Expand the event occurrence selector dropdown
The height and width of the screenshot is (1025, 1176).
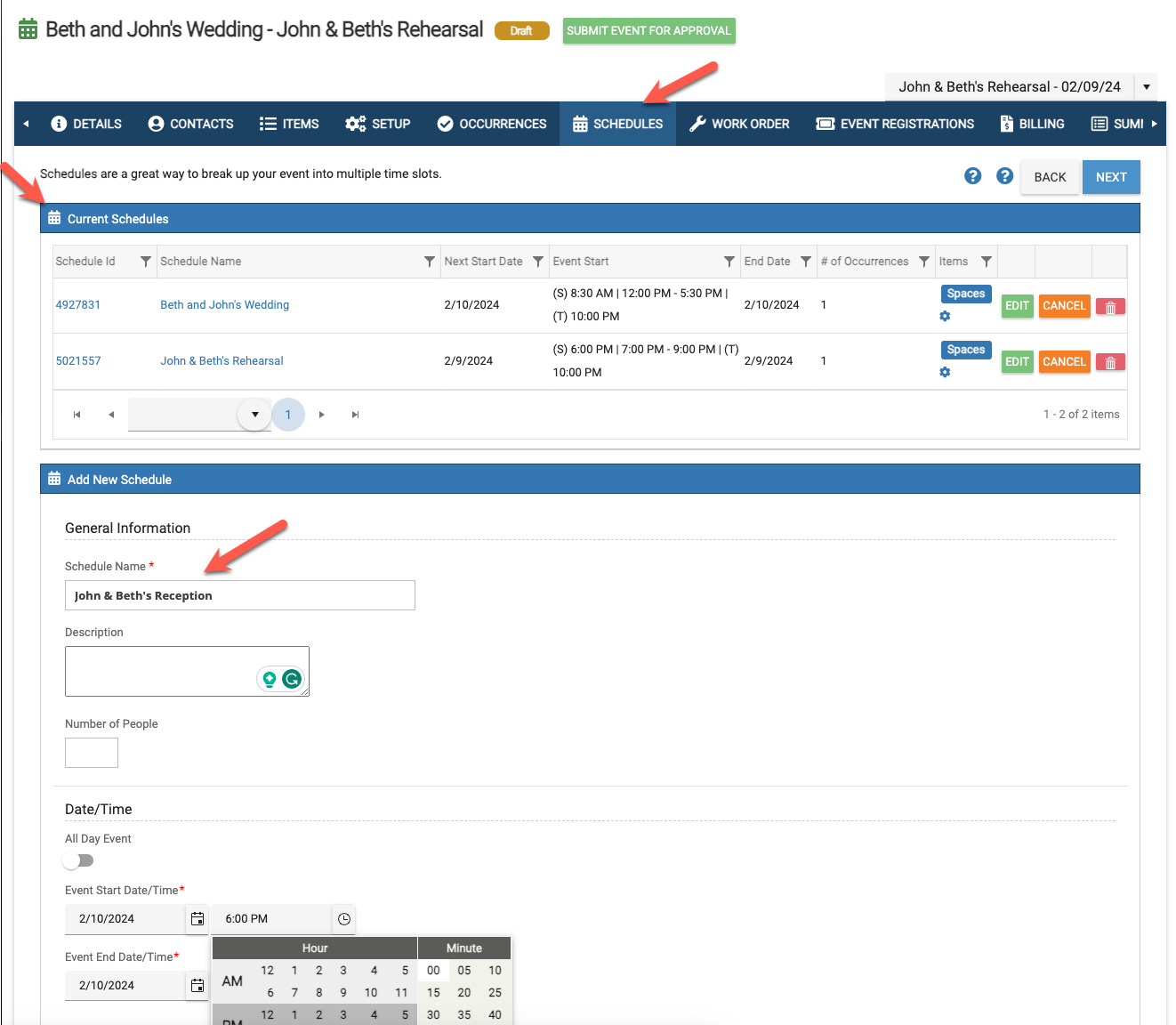(x=1146, y=87)
